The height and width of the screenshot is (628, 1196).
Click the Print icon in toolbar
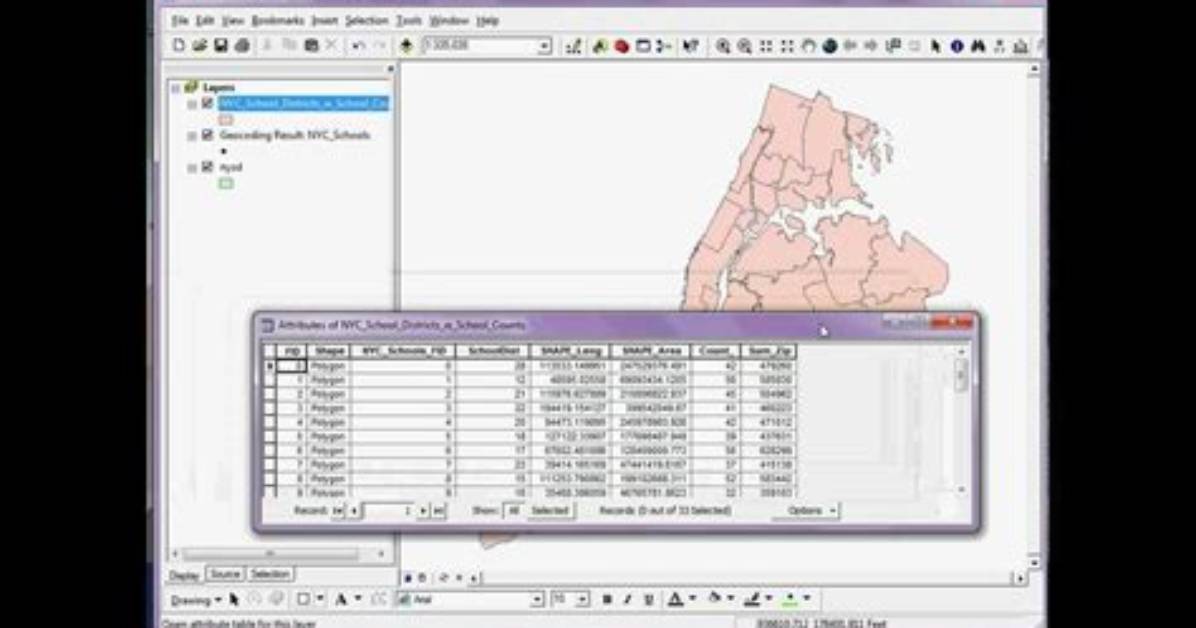pos(243,46)
